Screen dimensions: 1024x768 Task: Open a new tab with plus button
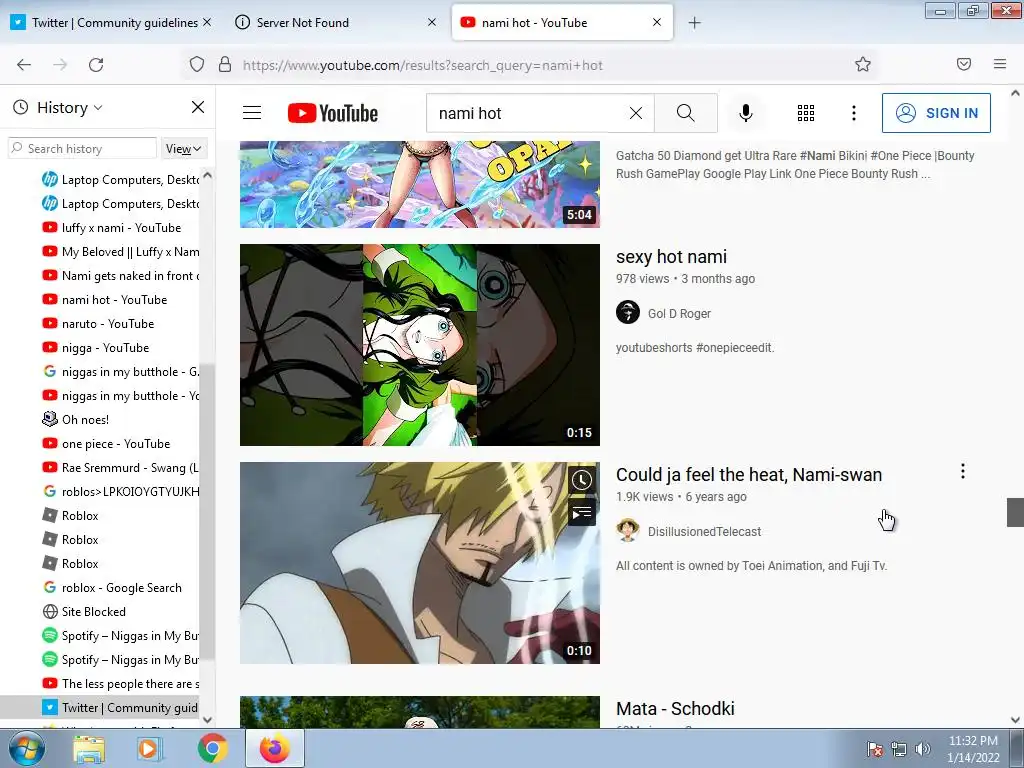694,23
